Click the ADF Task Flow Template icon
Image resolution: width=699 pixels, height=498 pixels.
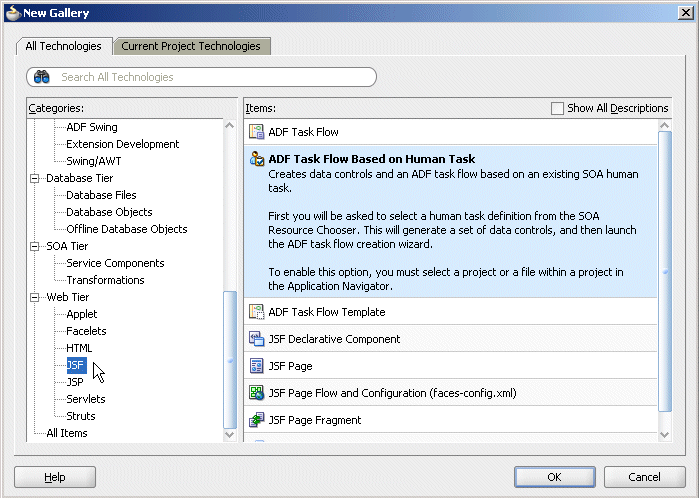256,312
